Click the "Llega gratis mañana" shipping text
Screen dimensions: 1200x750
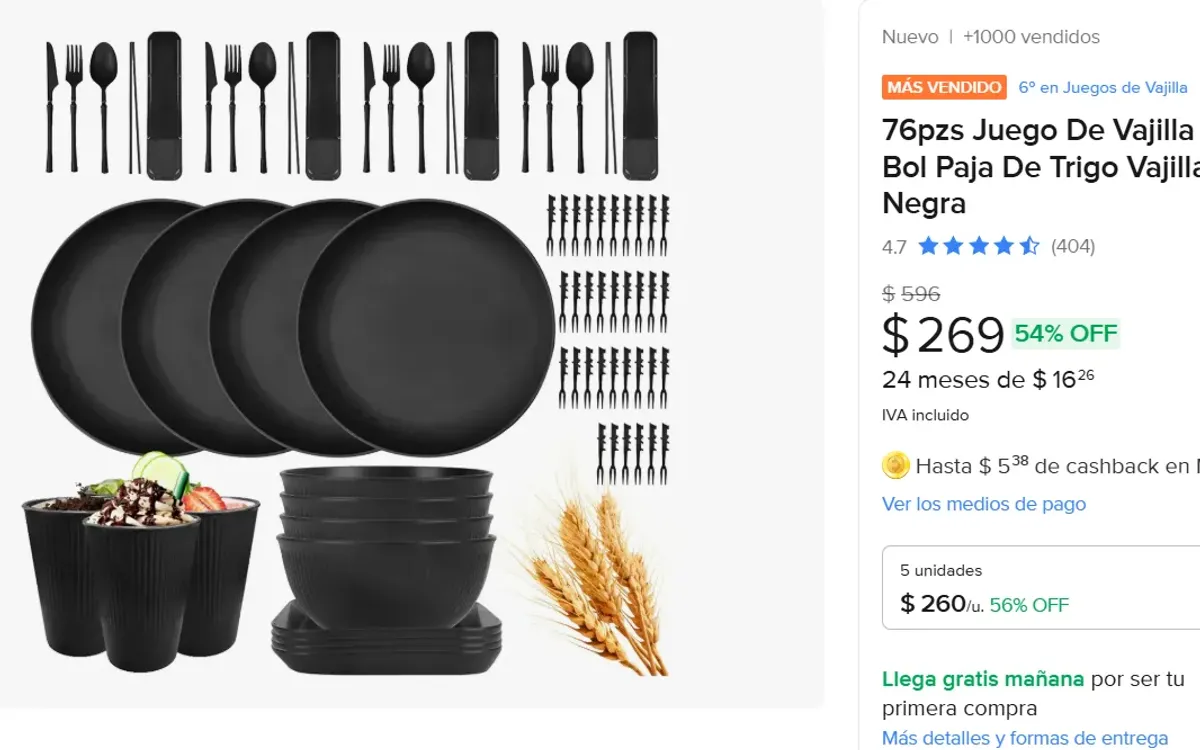[x=983, y=680]
